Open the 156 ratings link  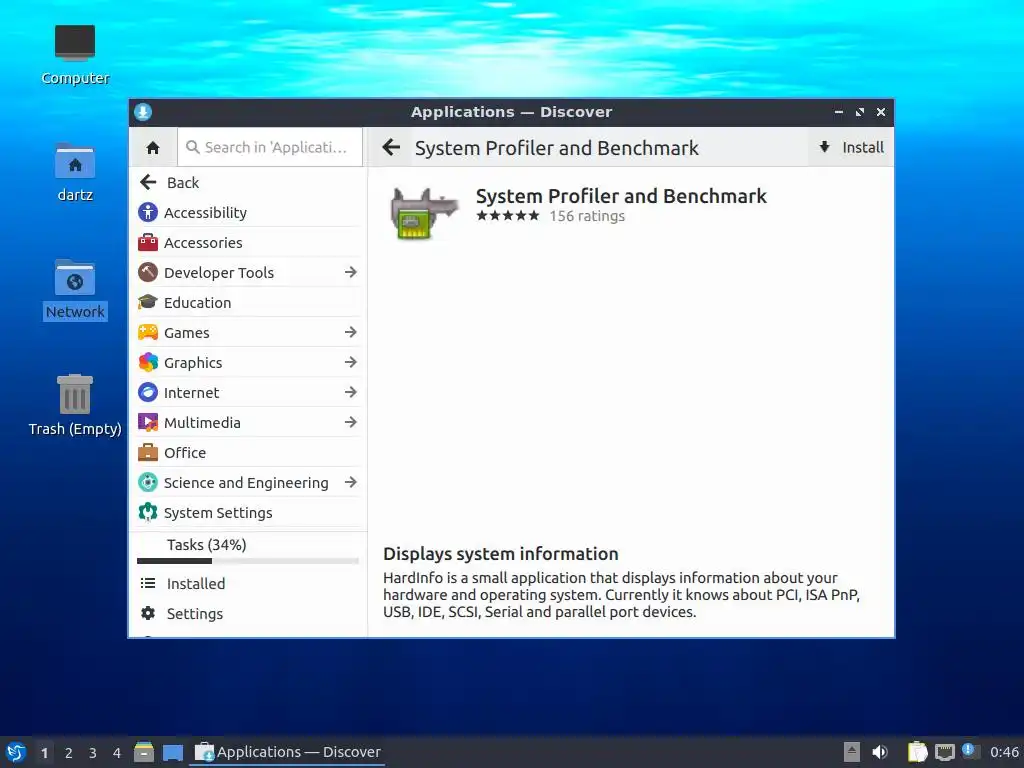click(x=587, y=216)
